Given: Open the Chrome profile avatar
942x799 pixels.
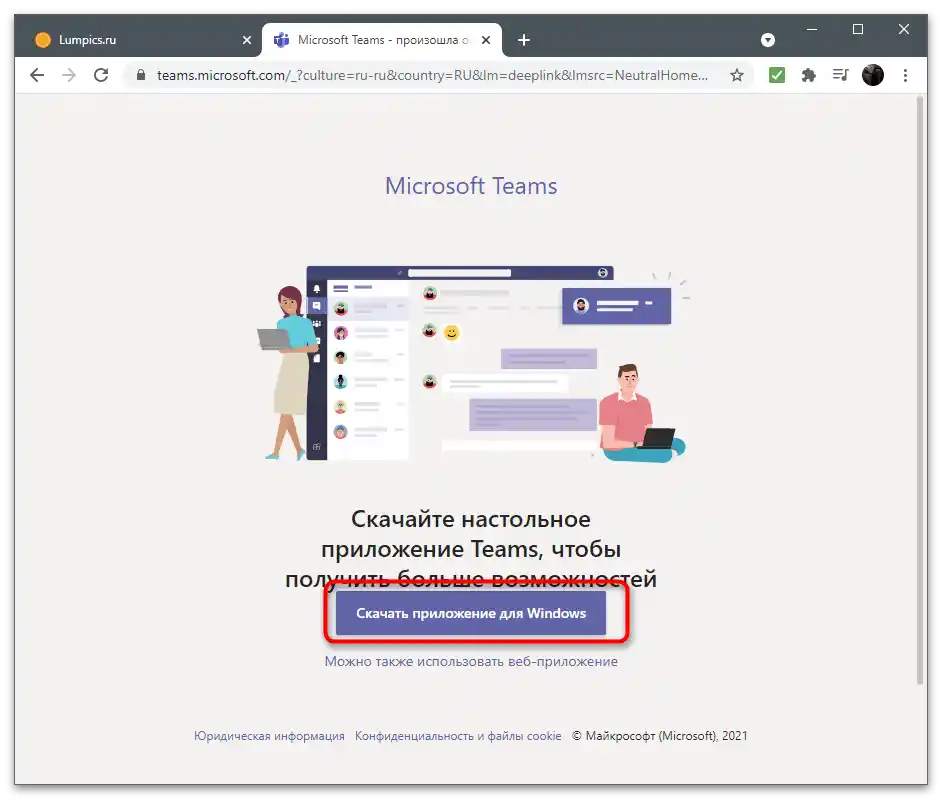Looking at the screenshot, I should tap(872, 75).
